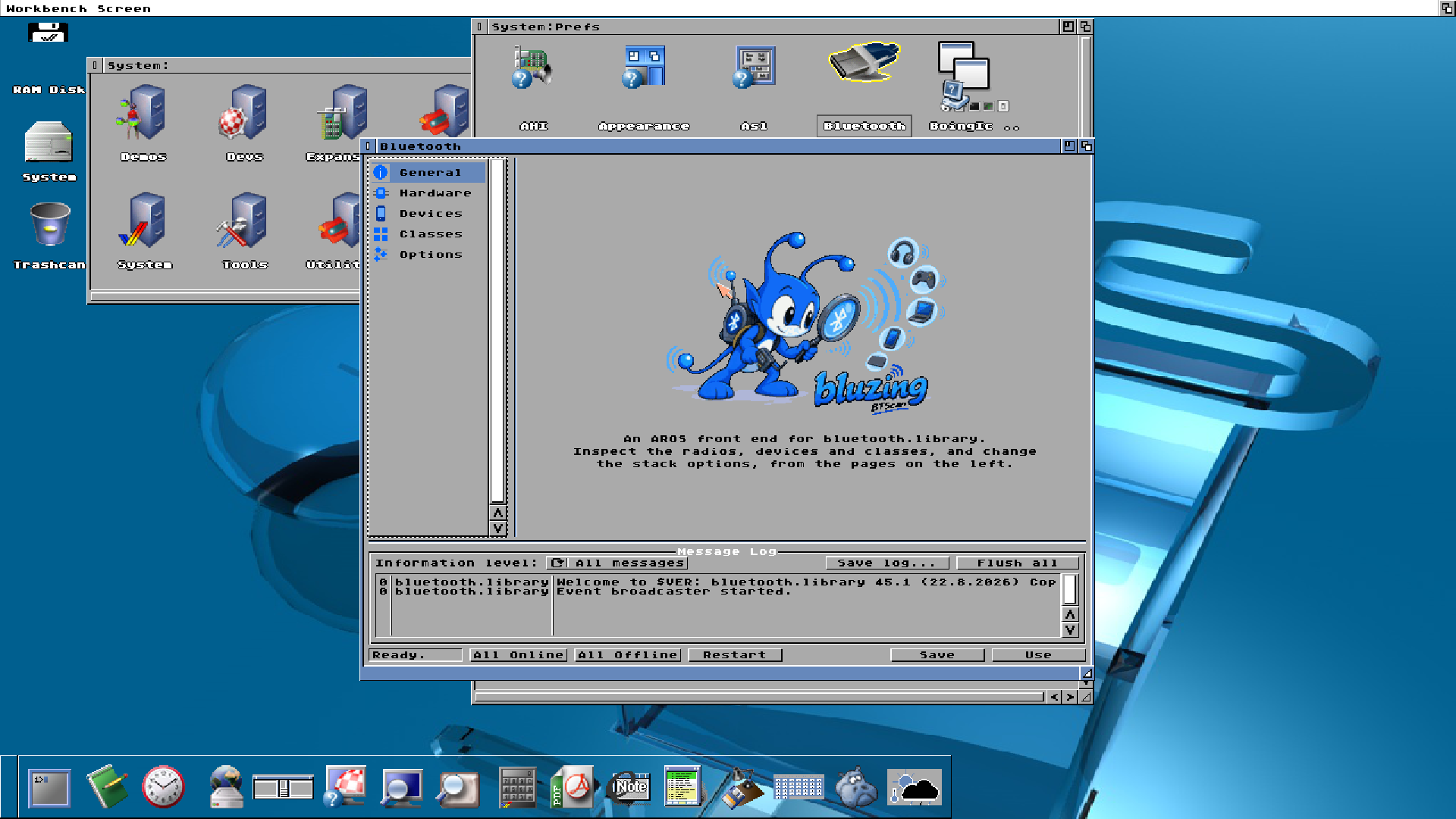Select the System disk icon on desktop

(x=49, y=142)
